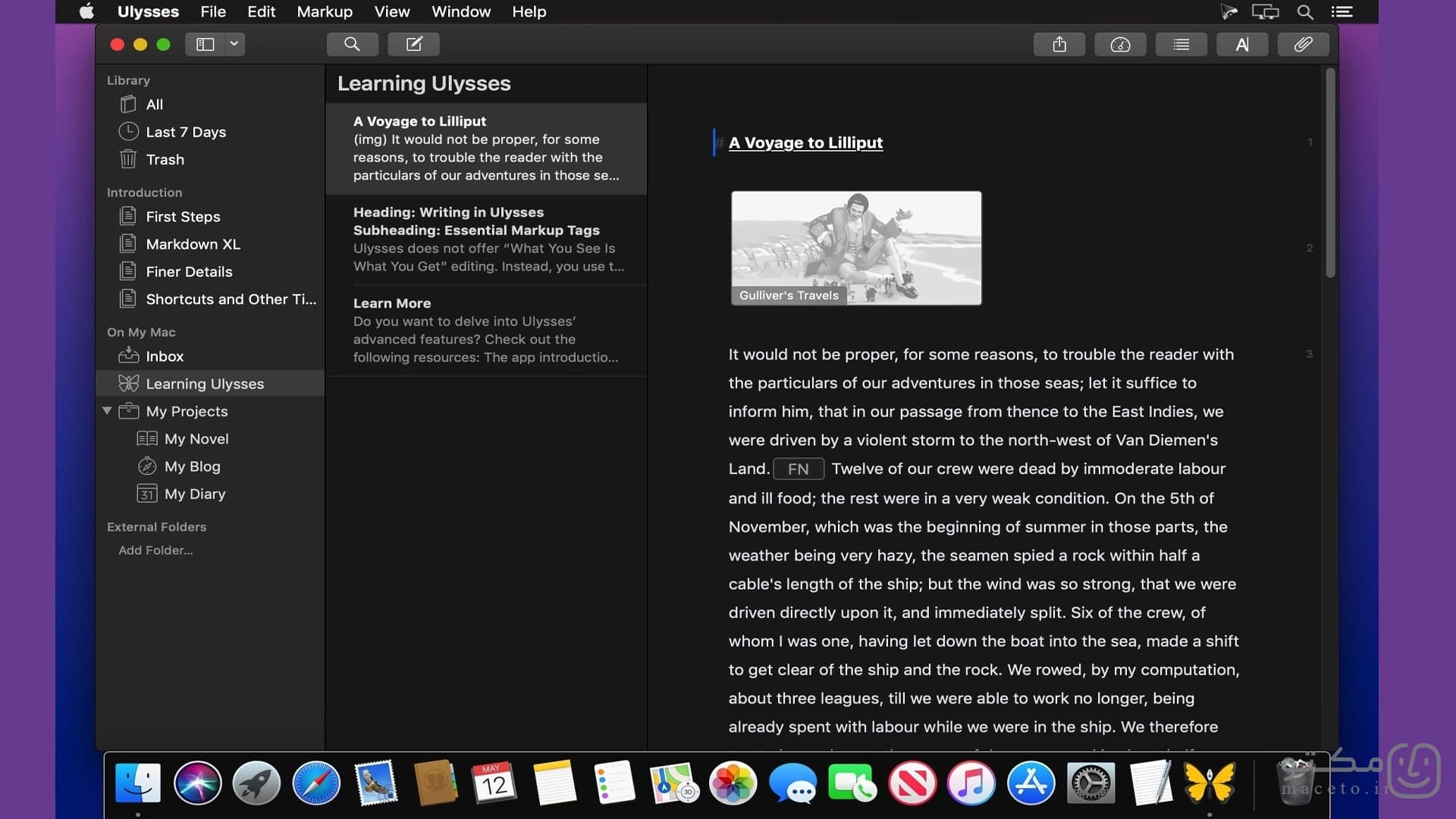The width and height of the screenshot is (1456, 819).
Task: Show attachments with the paperclip icon
Action: [1303, 44]
